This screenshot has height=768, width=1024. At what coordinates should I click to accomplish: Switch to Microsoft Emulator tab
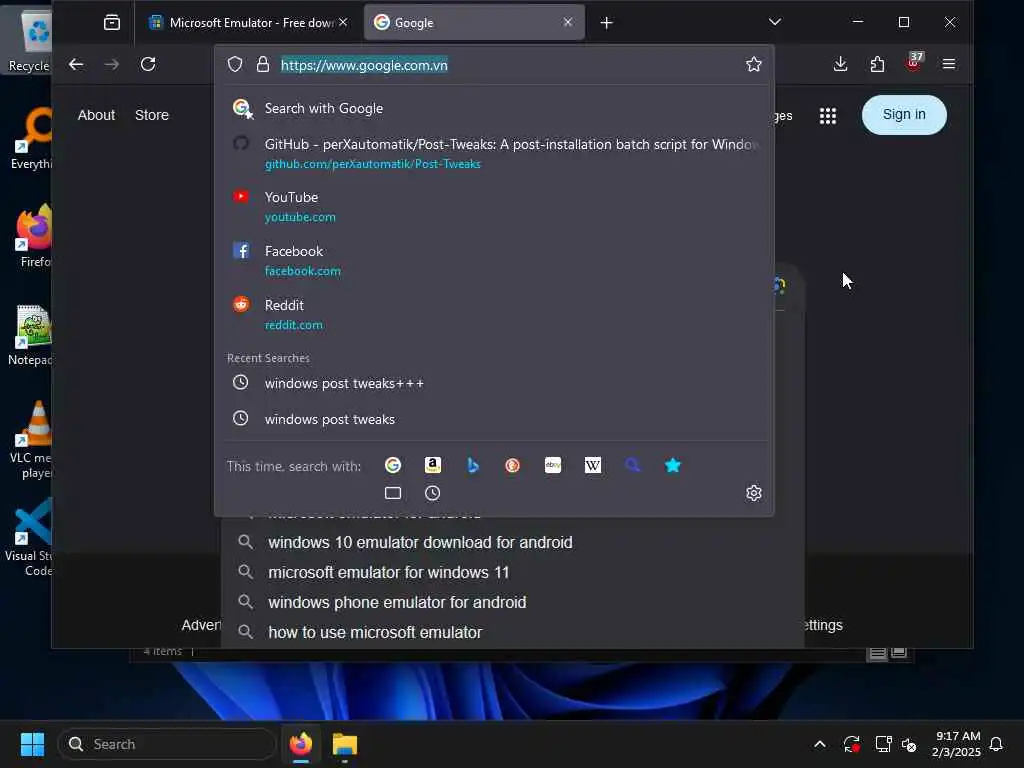point(248,23)
